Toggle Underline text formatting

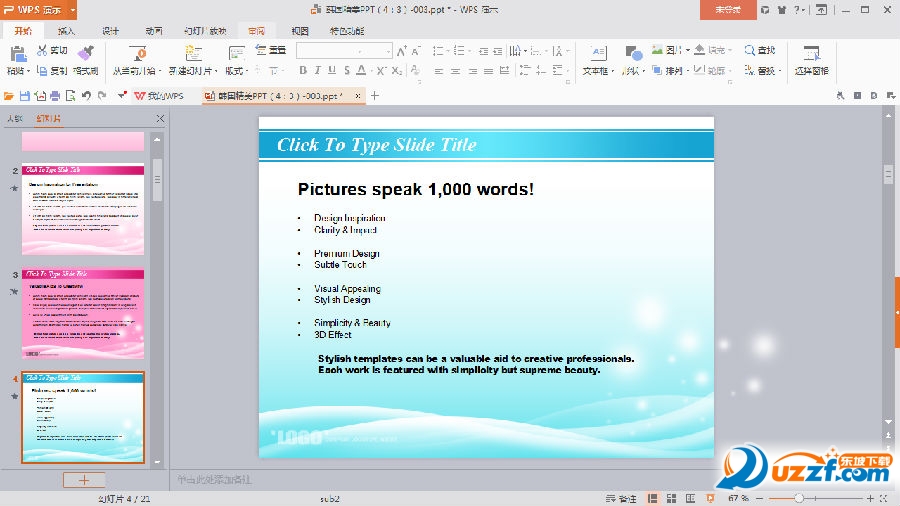(332, 71)
